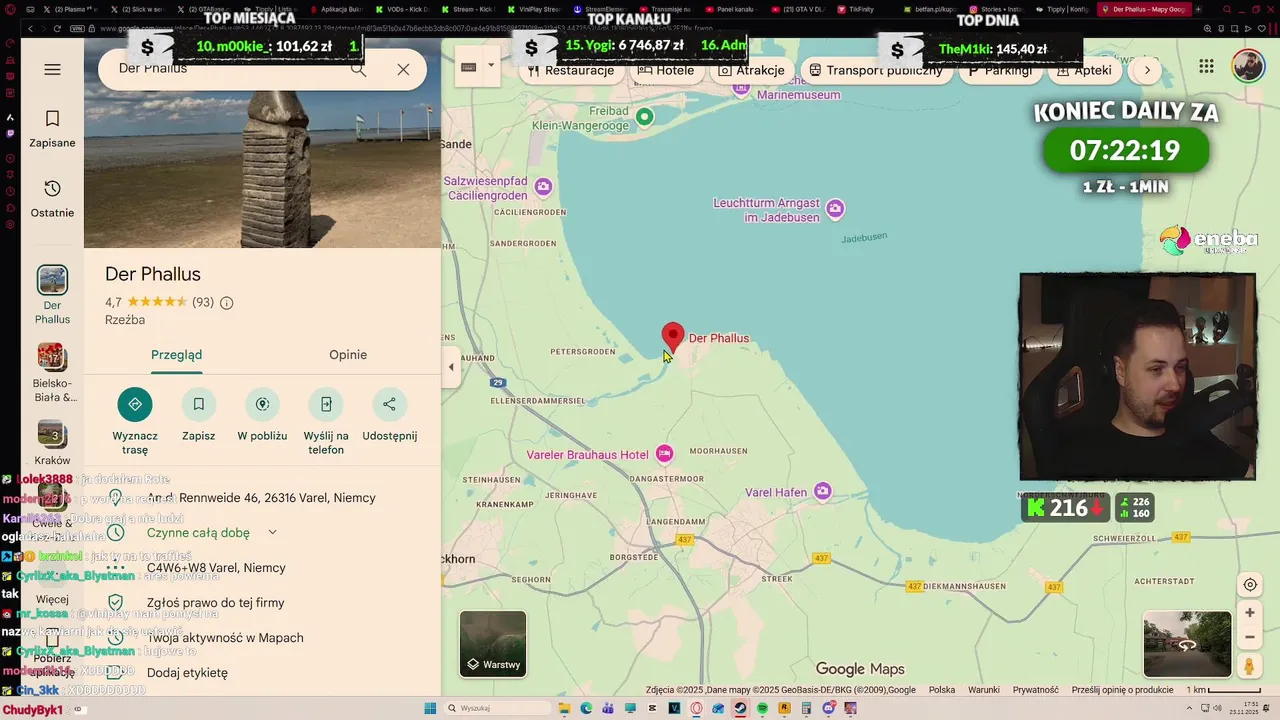Open the Windows Start button
1280x720 pixels.
[430, 708]
